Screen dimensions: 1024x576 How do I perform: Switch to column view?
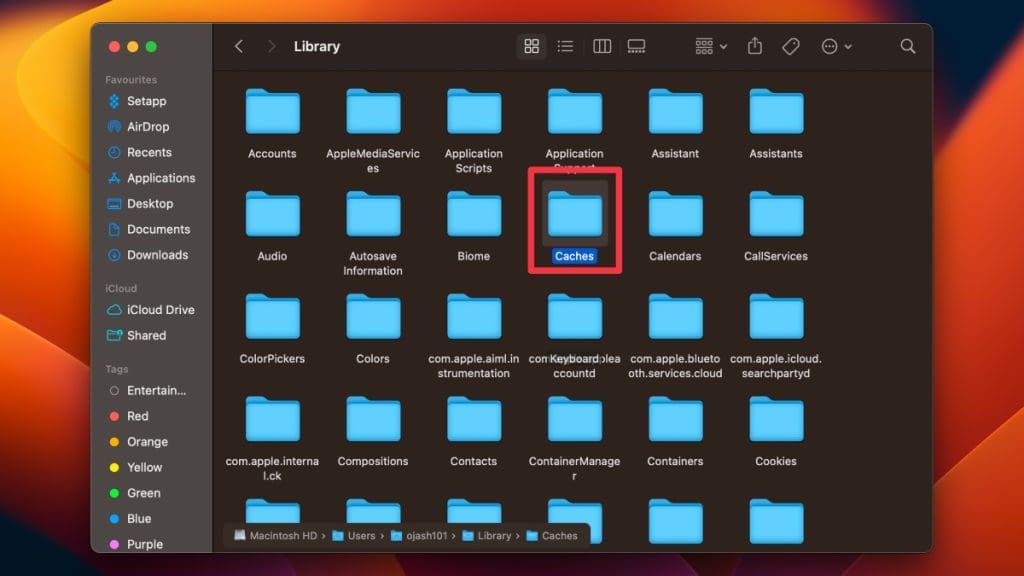[601, 46]
